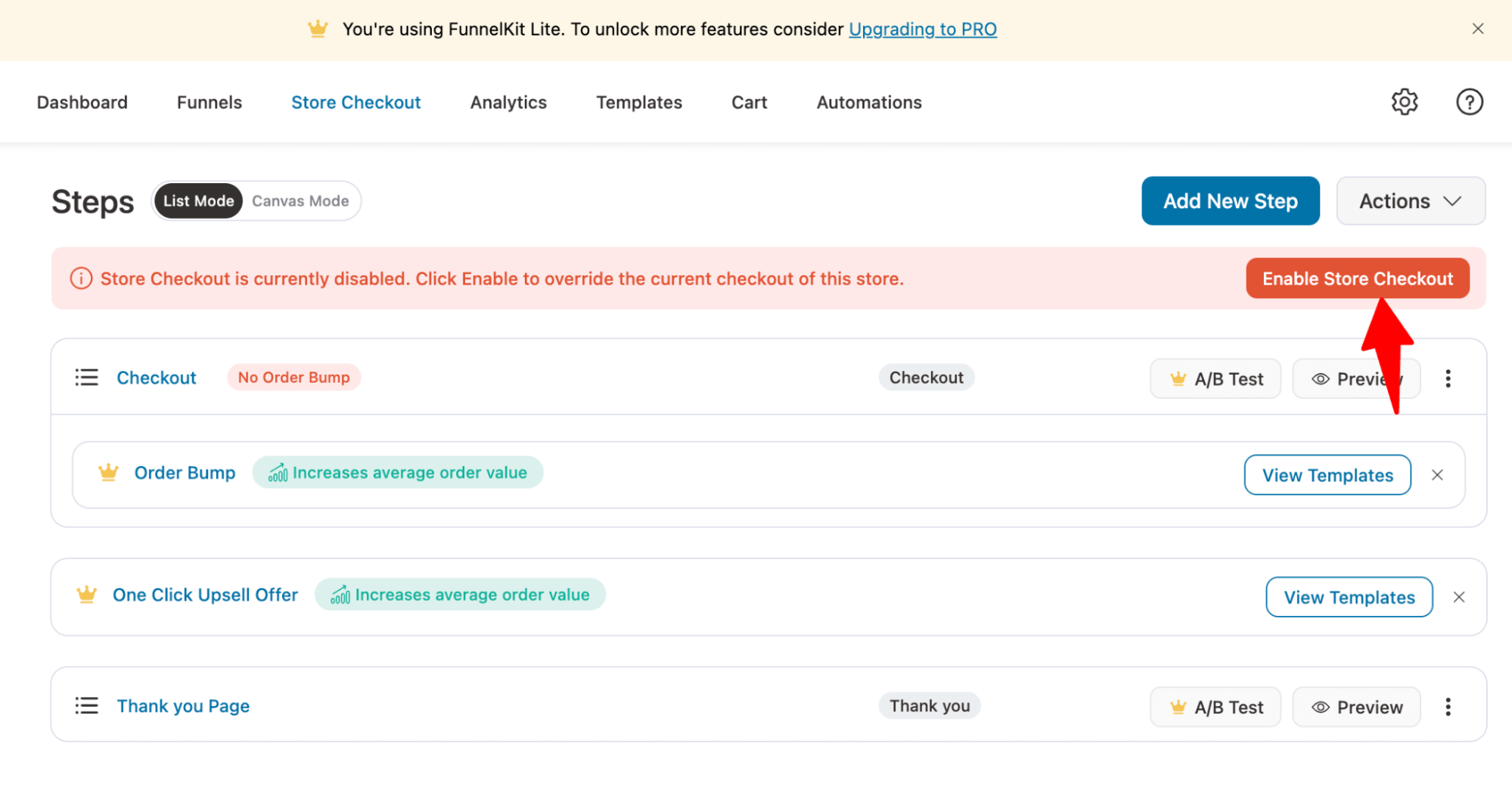Click the One Click Upsell Offer link

(205, 595)
